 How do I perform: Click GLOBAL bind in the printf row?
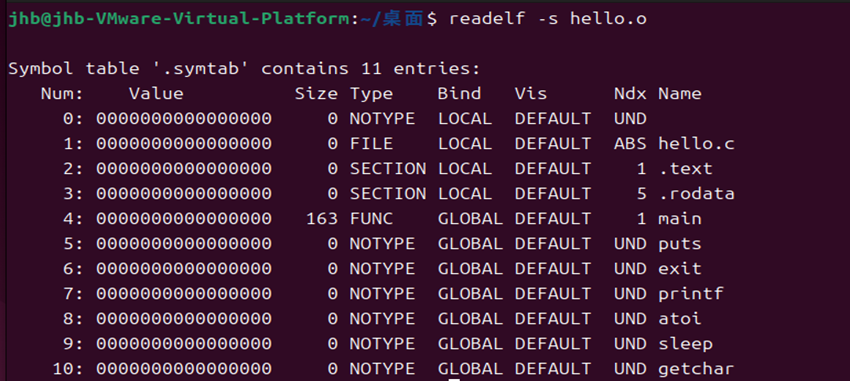coord(470,293)
